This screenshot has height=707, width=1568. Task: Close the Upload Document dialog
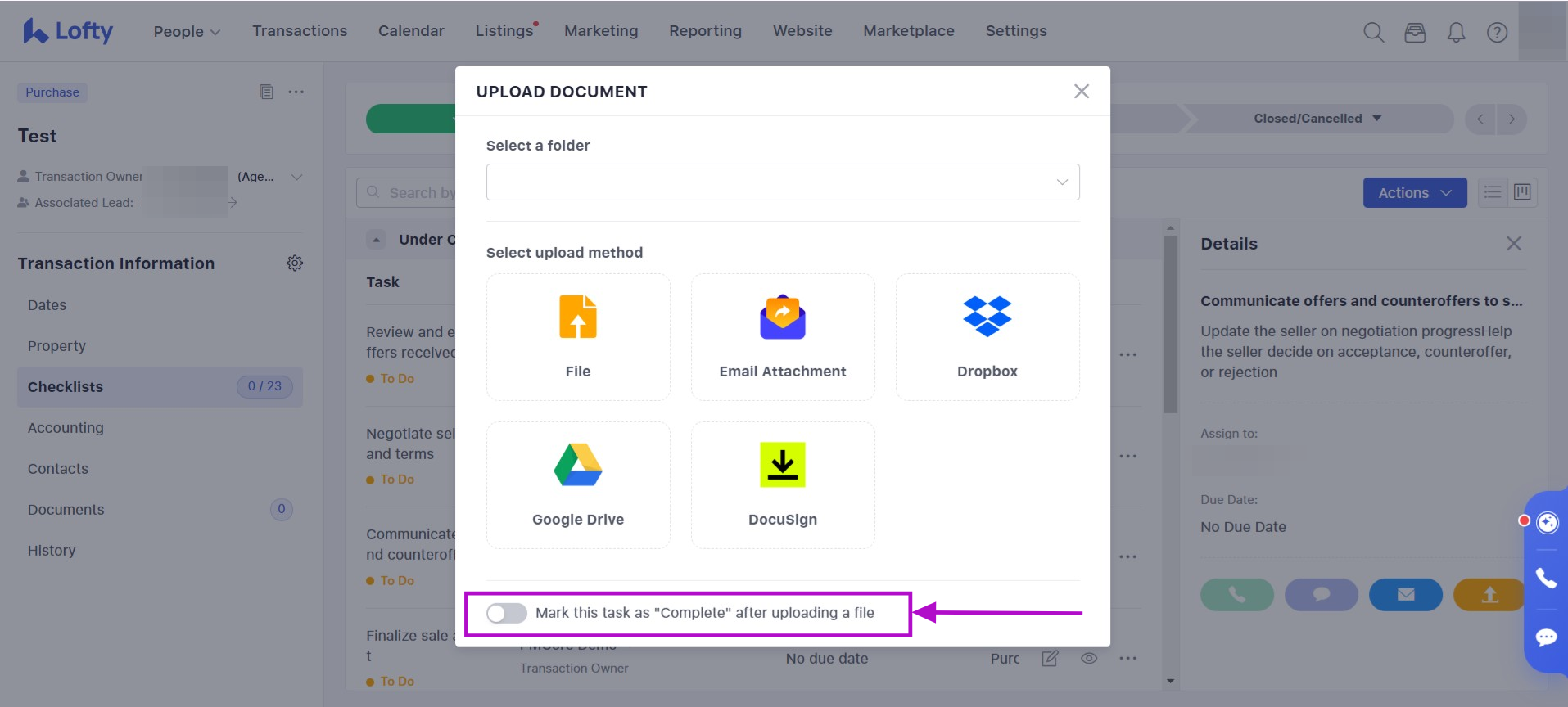tap(1081, 92)
